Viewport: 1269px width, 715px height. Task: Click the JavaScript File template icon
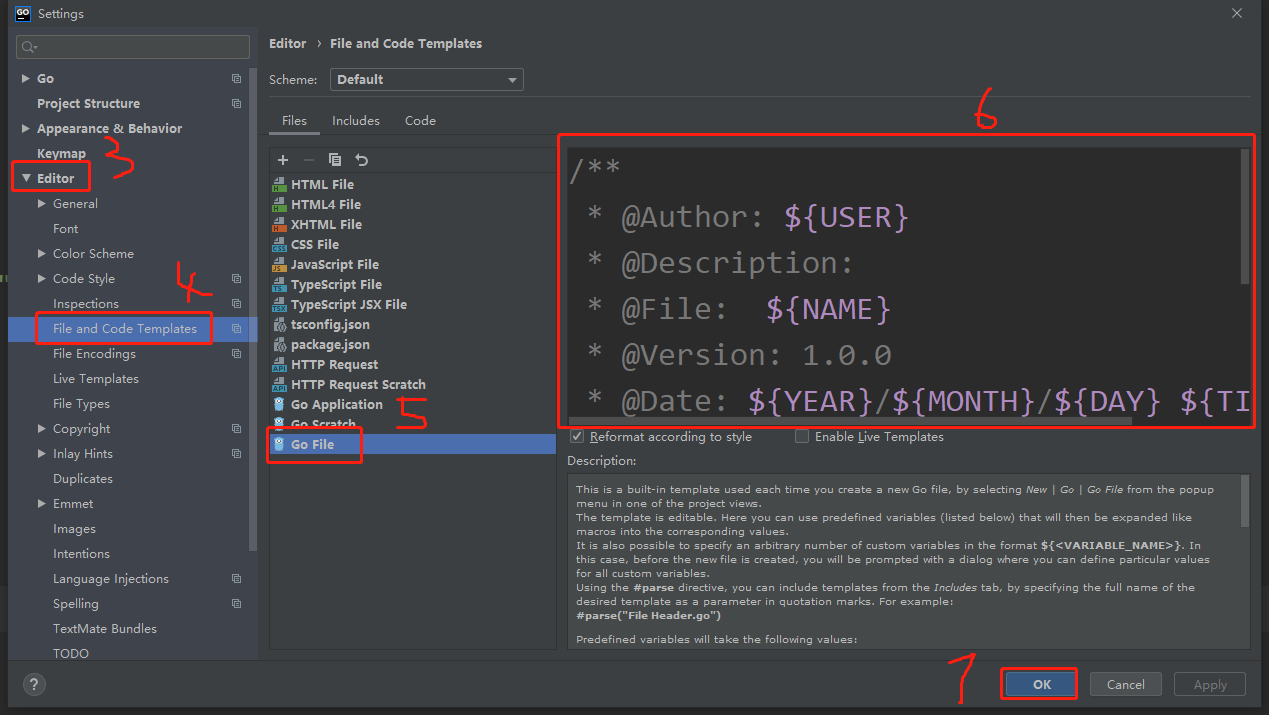point(279,264)
